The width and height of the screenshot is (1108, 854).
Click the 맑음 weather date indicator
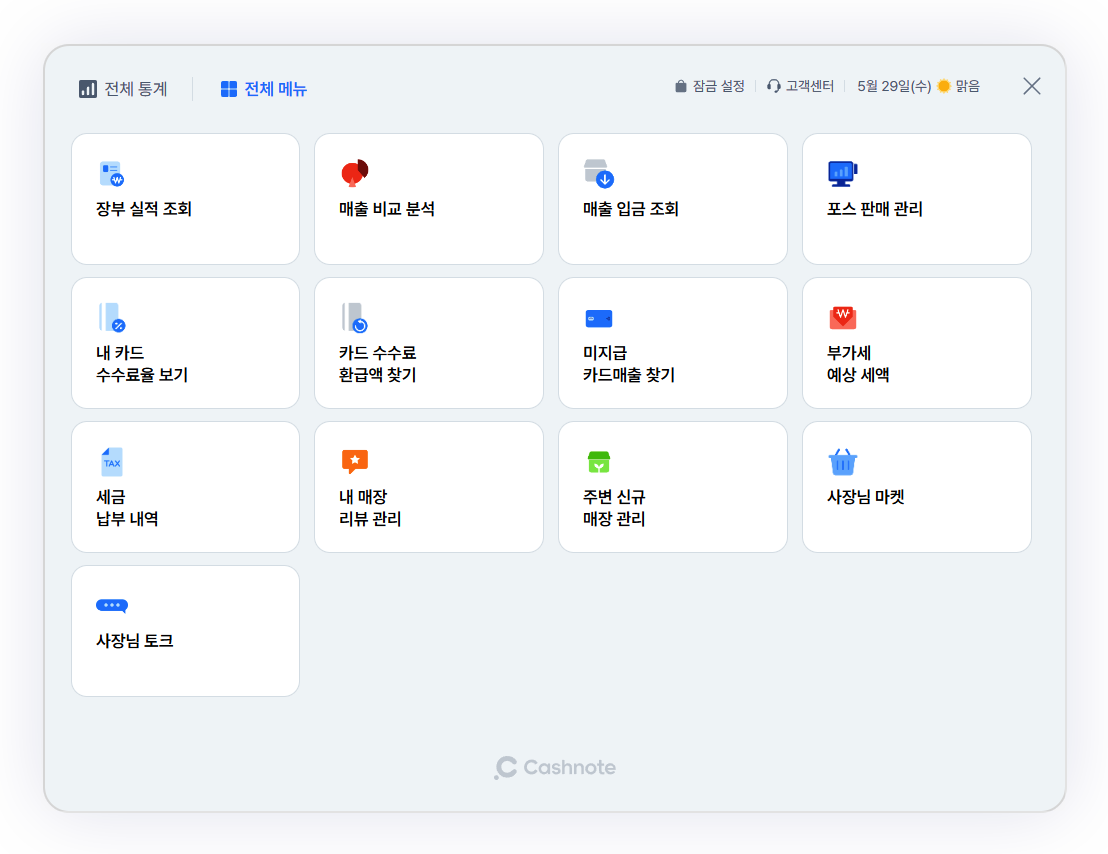pos(918,87)
